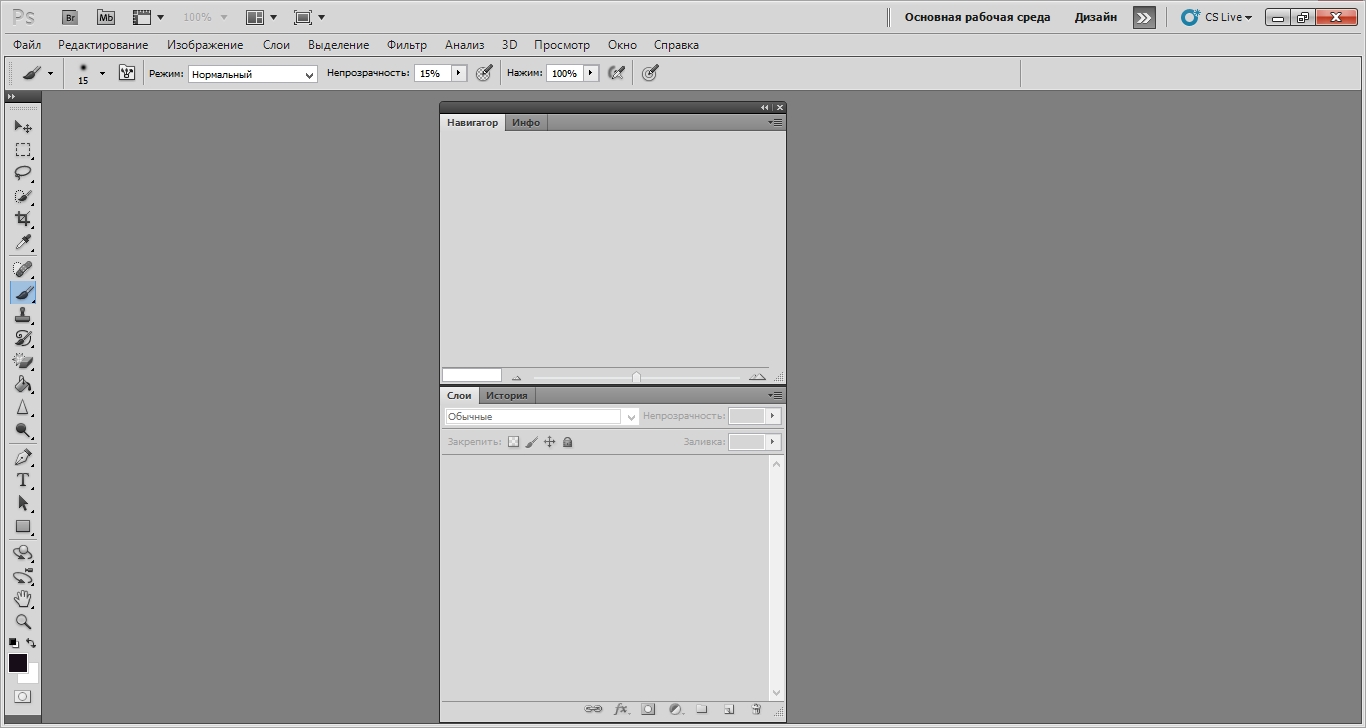Select the Spot Healing Brush tool
This screenshot has height=728, width=1366.
tap(22, 269)
